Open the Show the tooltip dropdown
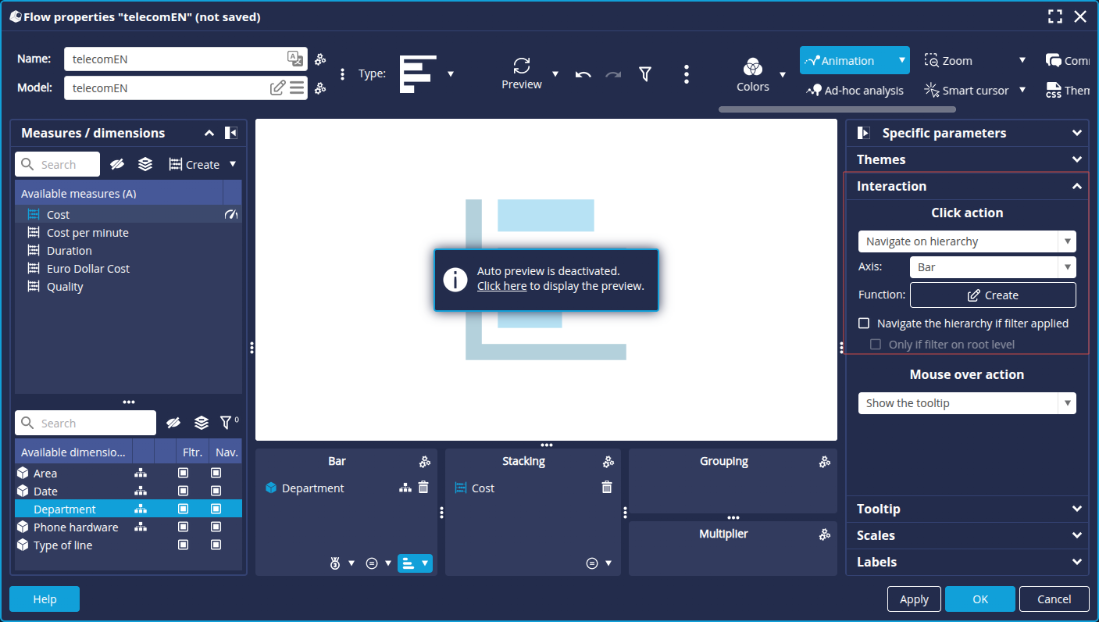Image resolution: width=1099 pixels, height=622 pixels. 966,403
